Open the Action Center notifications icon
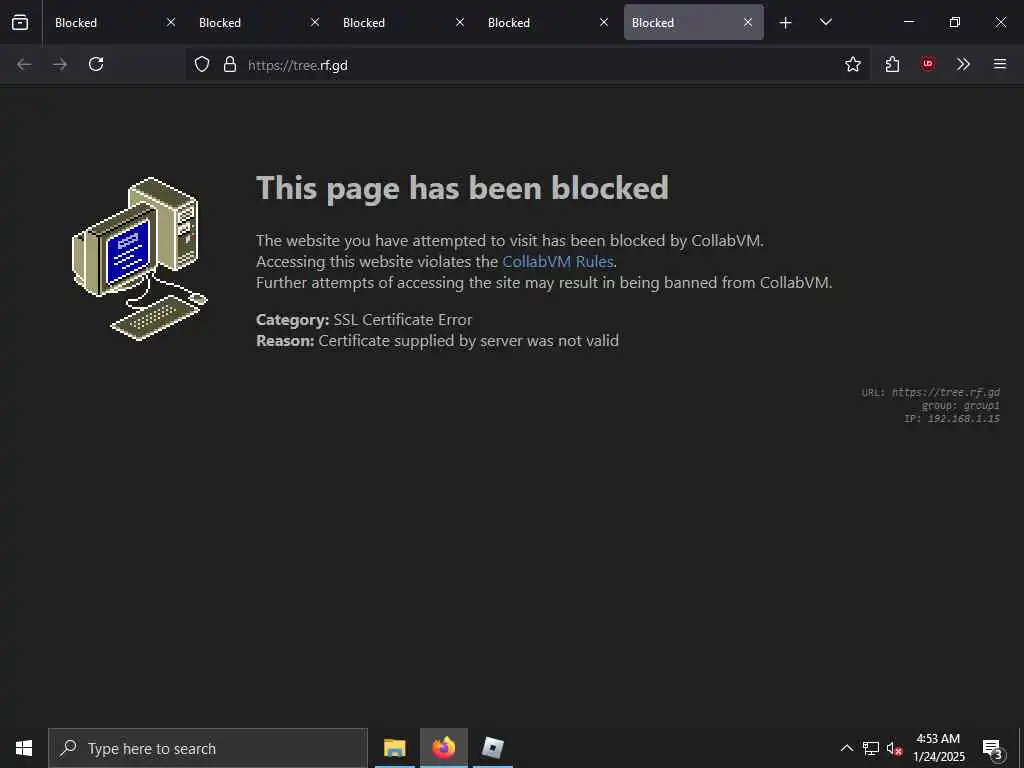The height and width of the screenshot is (768, 1024). point(993,748)
